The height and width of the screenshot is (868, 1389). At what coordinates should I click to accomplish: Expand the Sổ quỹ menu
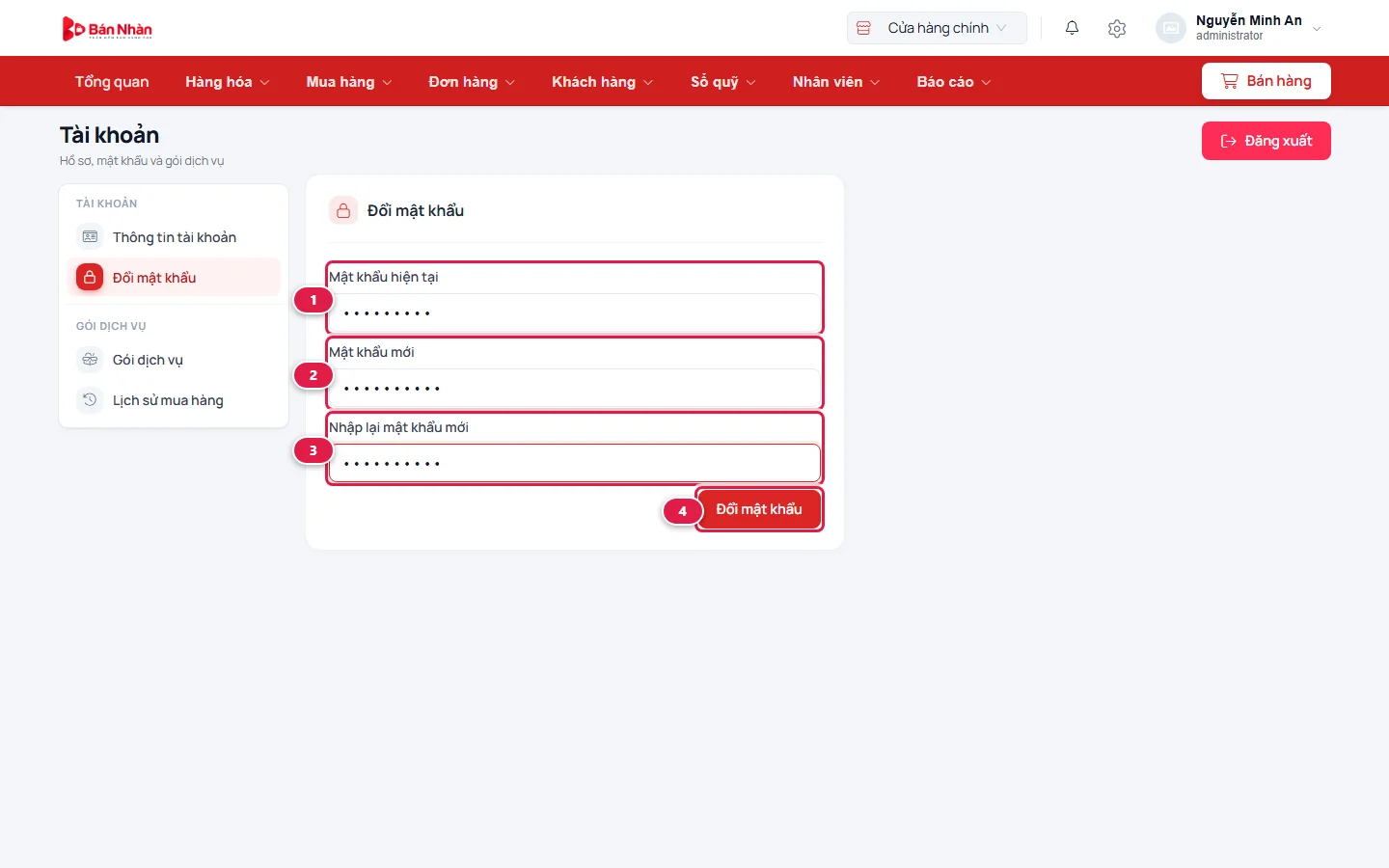(x=723, y=82)
